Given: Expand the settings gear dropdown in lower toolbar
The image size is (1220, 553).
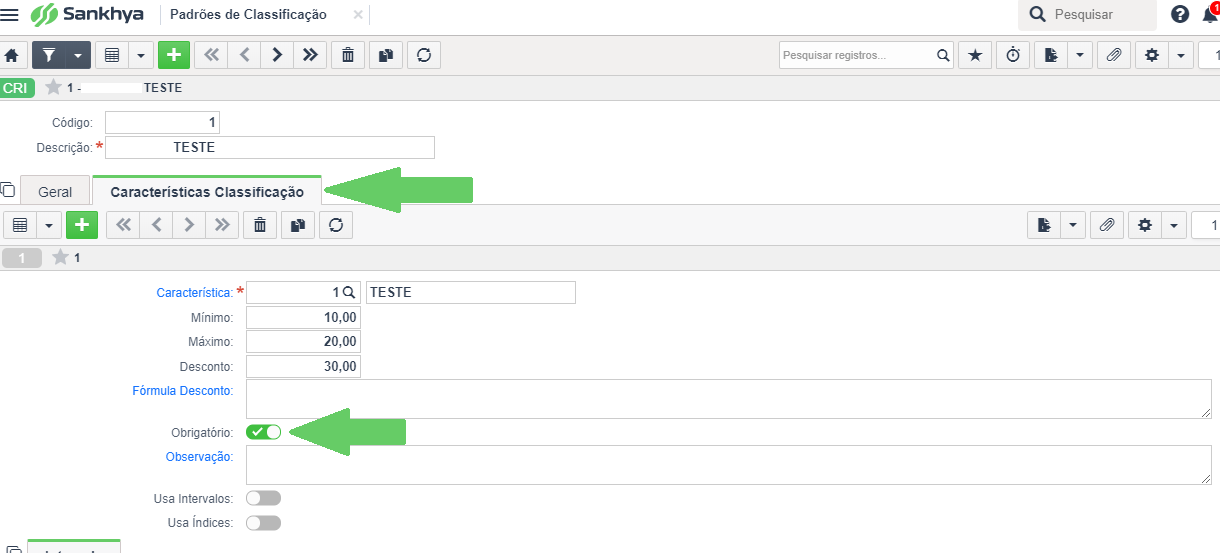Looking at the screenshot, I should (1173, 225).
